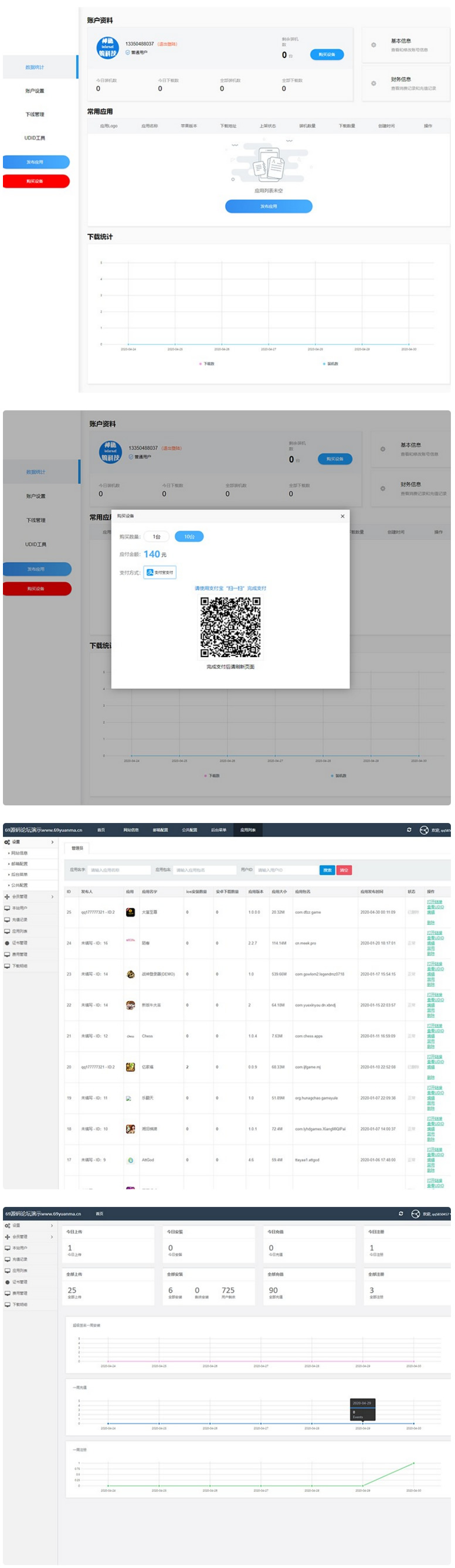Click the payment QR code image
The height and width of the screenshot is (1568, 455).
coord(230,627)
